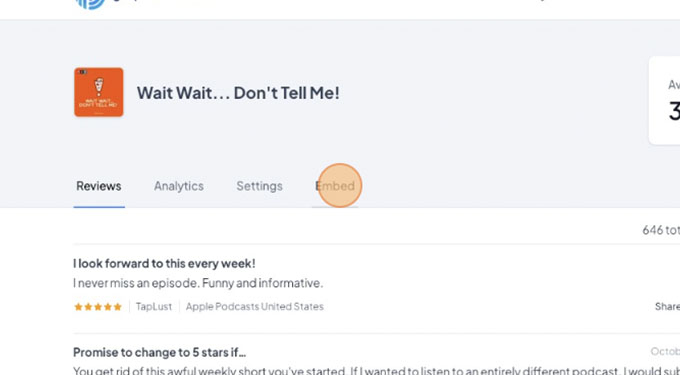
Task: Click the middle star of TapLust's rating
Action: [x=98, y=307]
